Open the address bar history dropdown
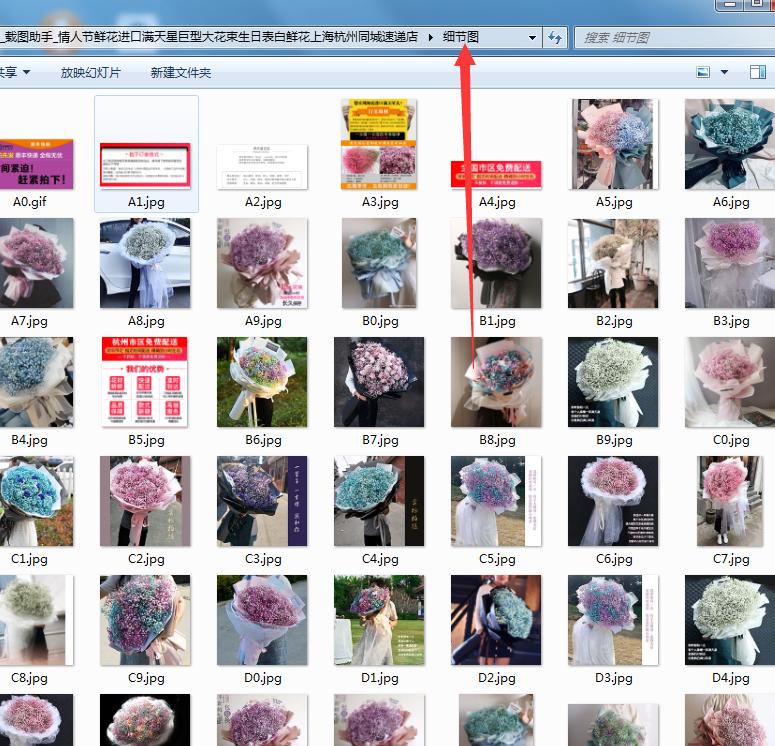The image size is (775, 746). coord(532,38)
